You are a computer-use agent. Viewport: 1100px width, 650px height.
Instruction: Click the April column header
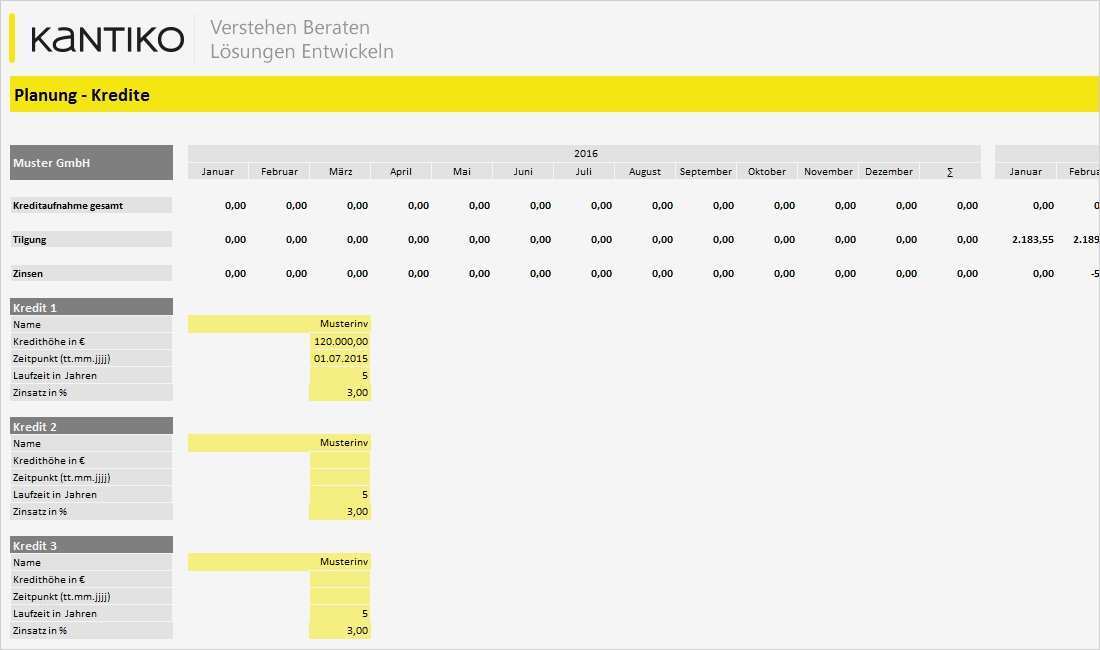pos(401,172)
